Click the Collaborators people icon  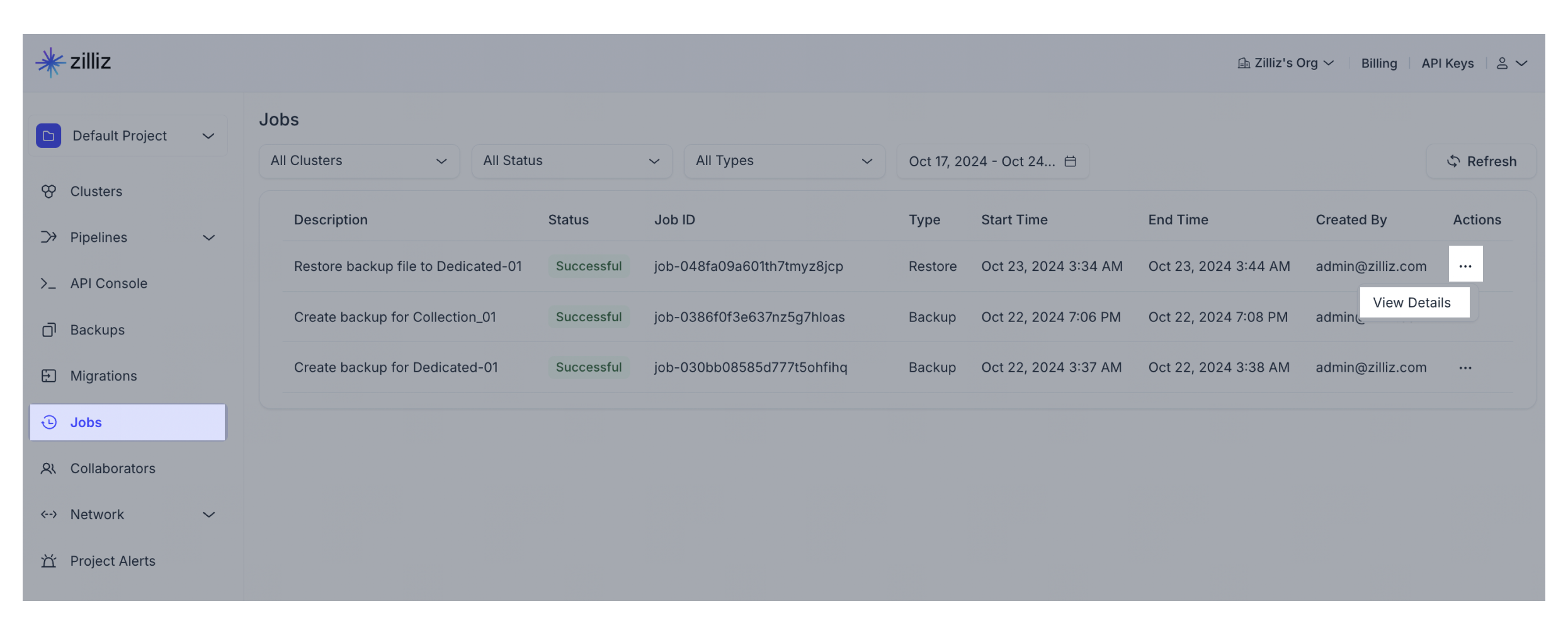[48, 469]
